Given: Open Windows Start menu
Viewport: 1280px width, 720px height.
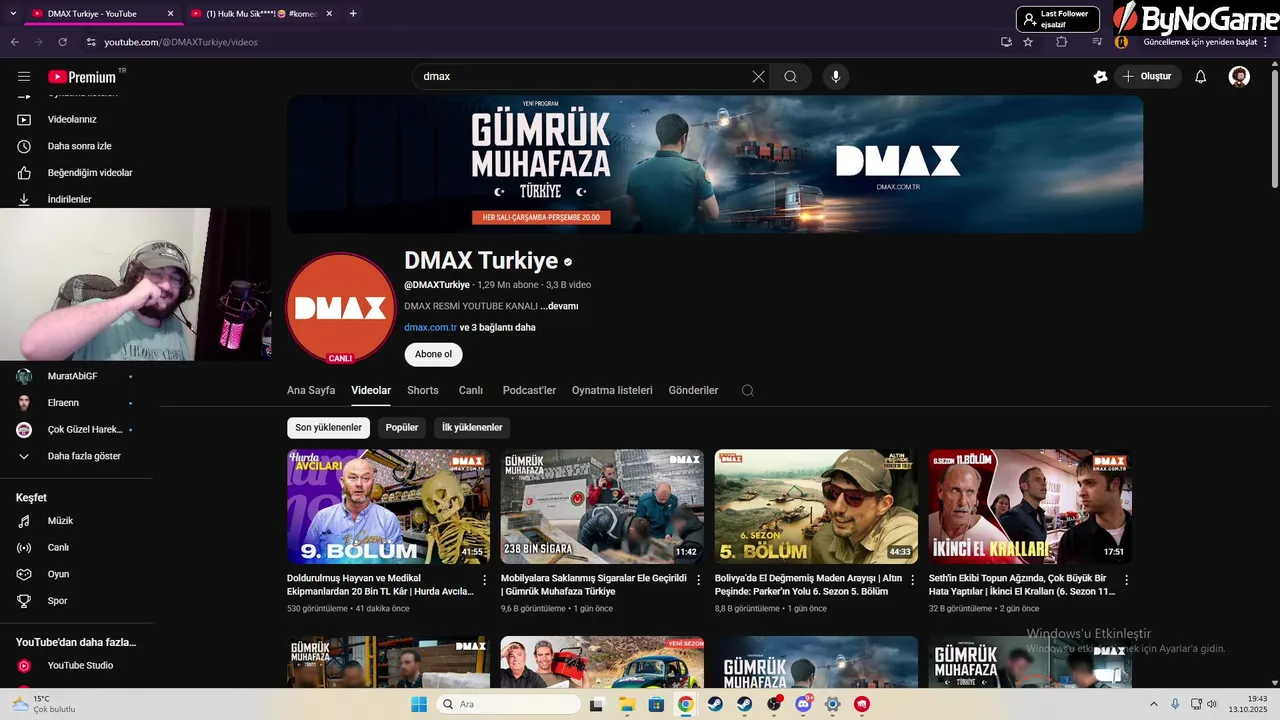Looking at the screenshot, I should tap(419, 704).
